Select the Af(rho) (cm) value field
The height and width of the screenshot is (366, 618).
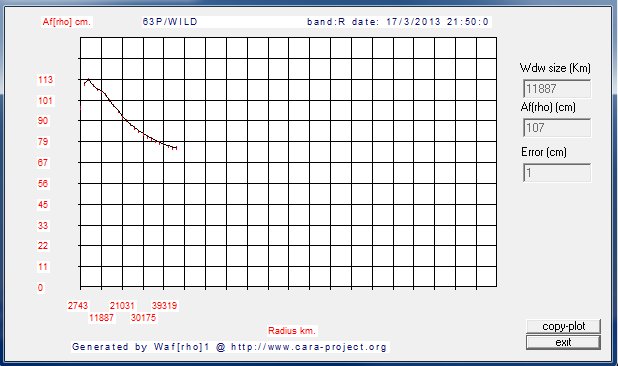[557, 128]
